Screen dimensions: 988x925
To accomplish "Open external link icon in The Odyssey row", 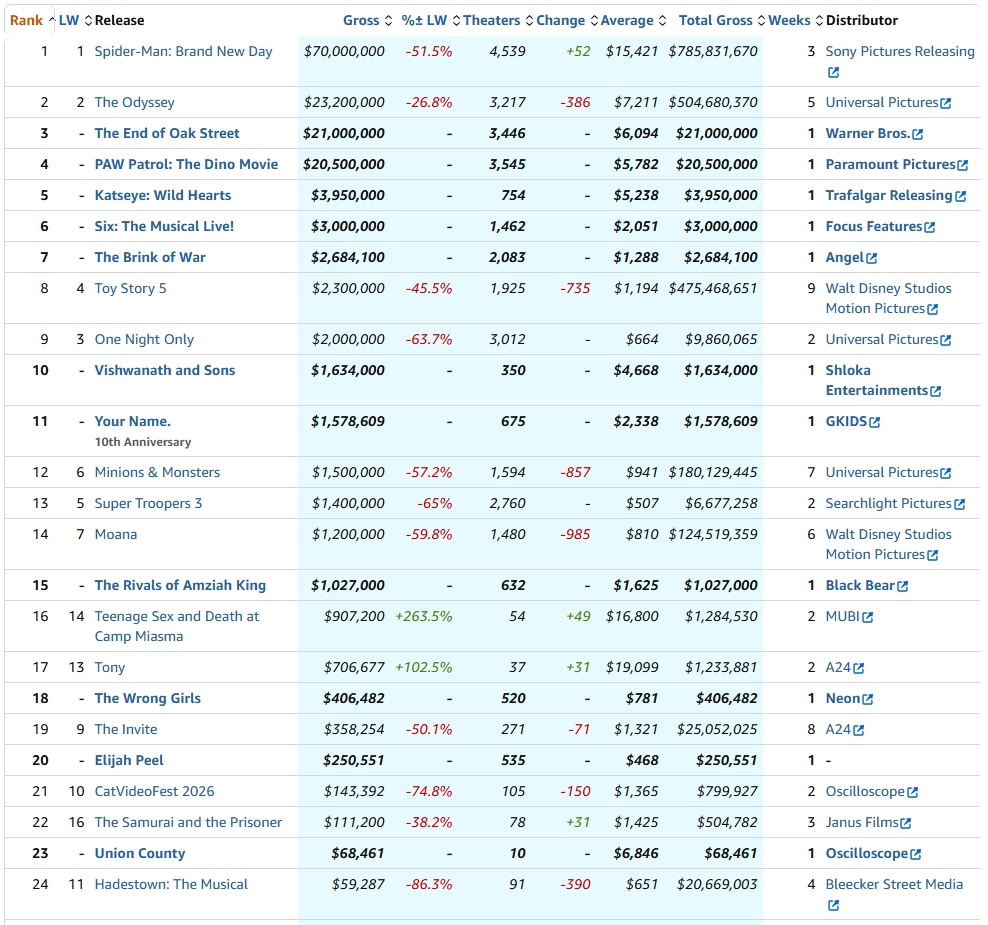I will pos(945,103).
